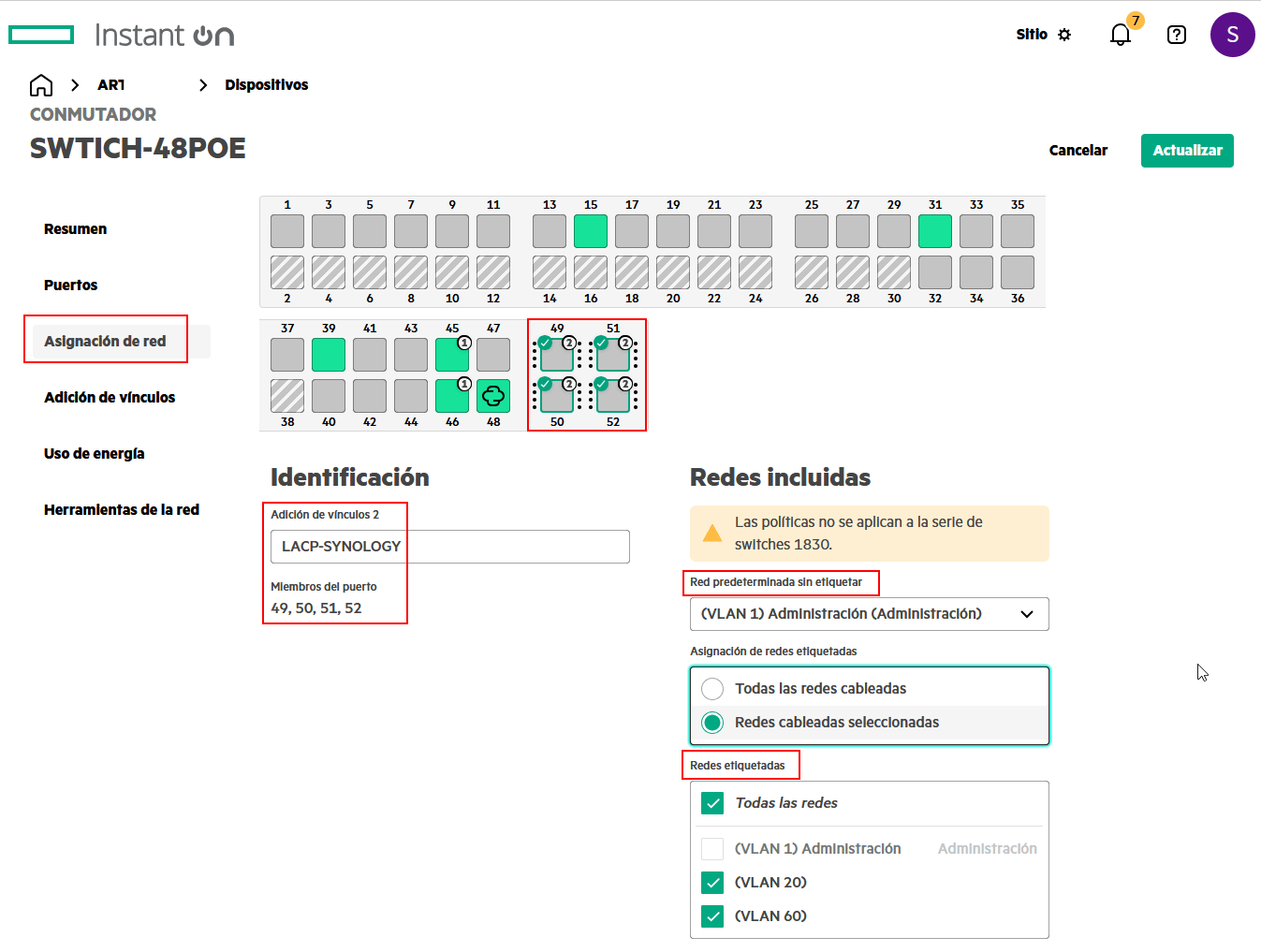Viewport: 1261px width, 952px height.
Task: Click the home breadcrumb icon
Action: [41, 85]
